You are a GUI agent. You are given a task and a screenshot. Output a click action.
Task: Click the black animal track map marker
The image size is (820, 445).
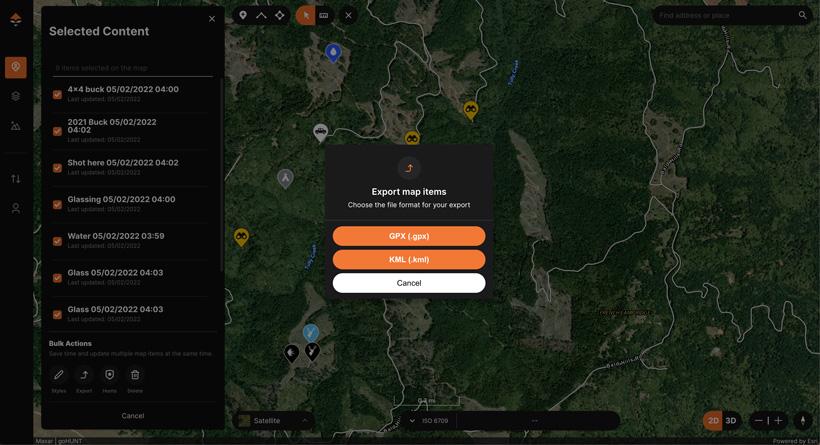pos(291,353)
